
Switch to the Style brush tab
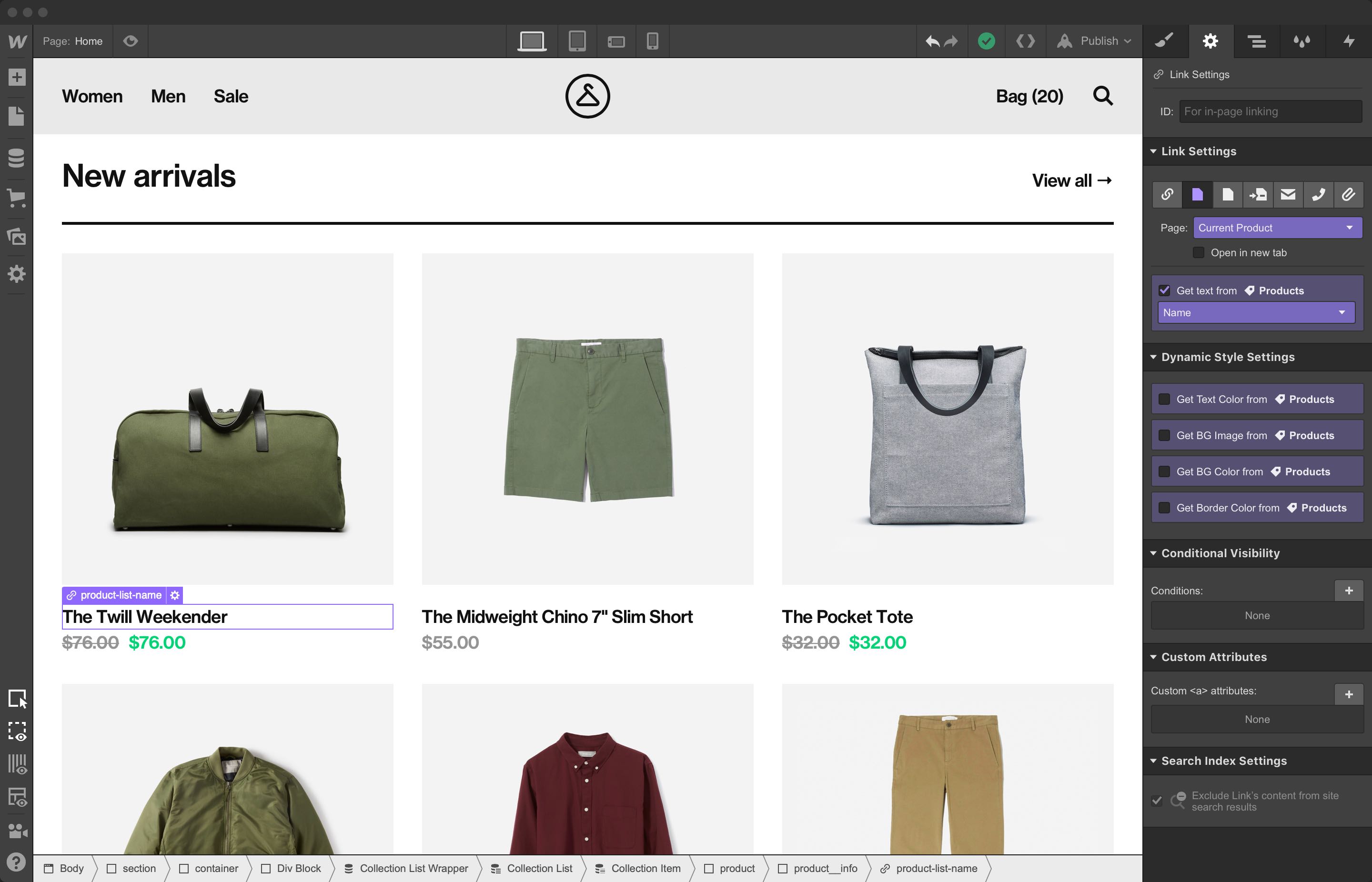[1165, 41]
